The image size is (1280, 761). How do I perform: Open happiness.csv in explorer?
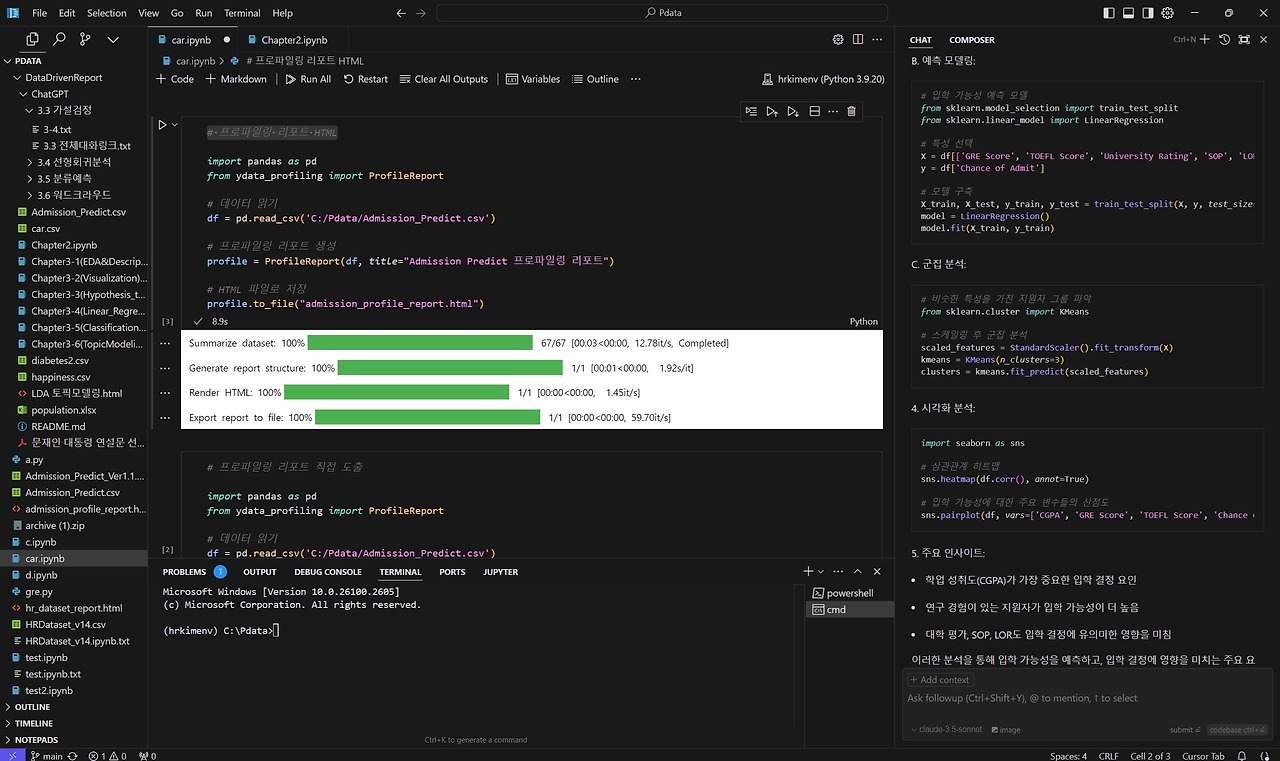click(60, 378)
